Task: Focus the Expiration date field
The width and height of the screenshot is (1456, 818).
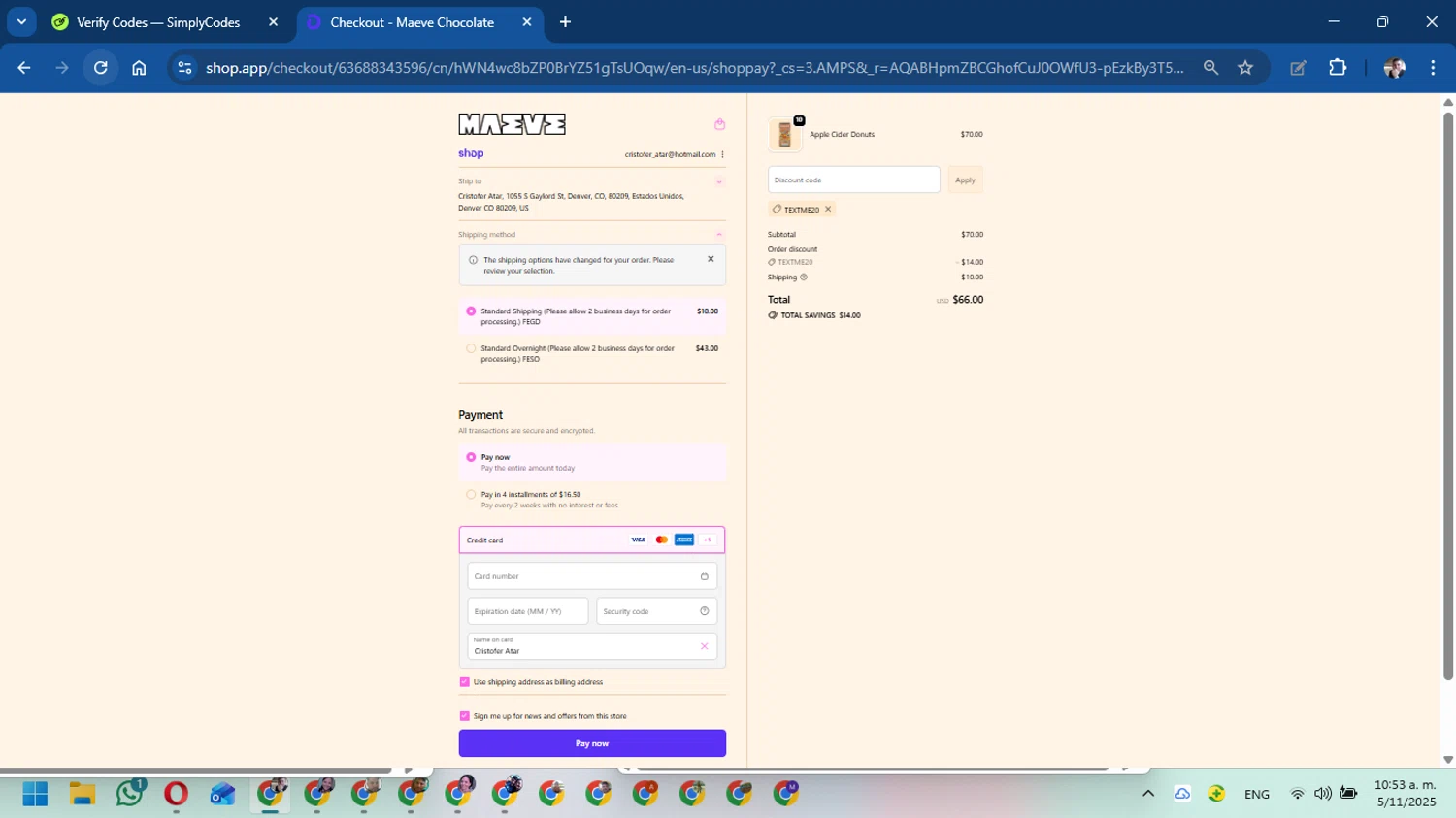Action: pos(528,611)
